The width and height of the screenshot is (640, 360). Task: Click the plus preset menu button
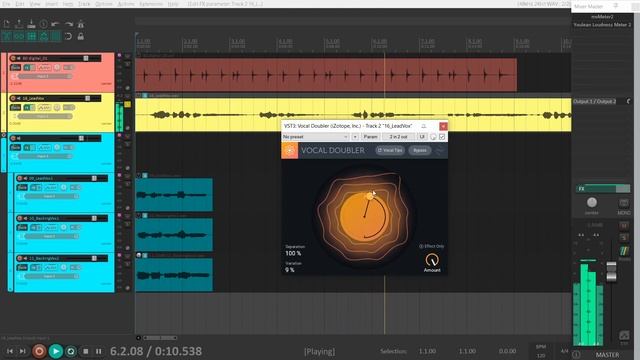(355, 137)
